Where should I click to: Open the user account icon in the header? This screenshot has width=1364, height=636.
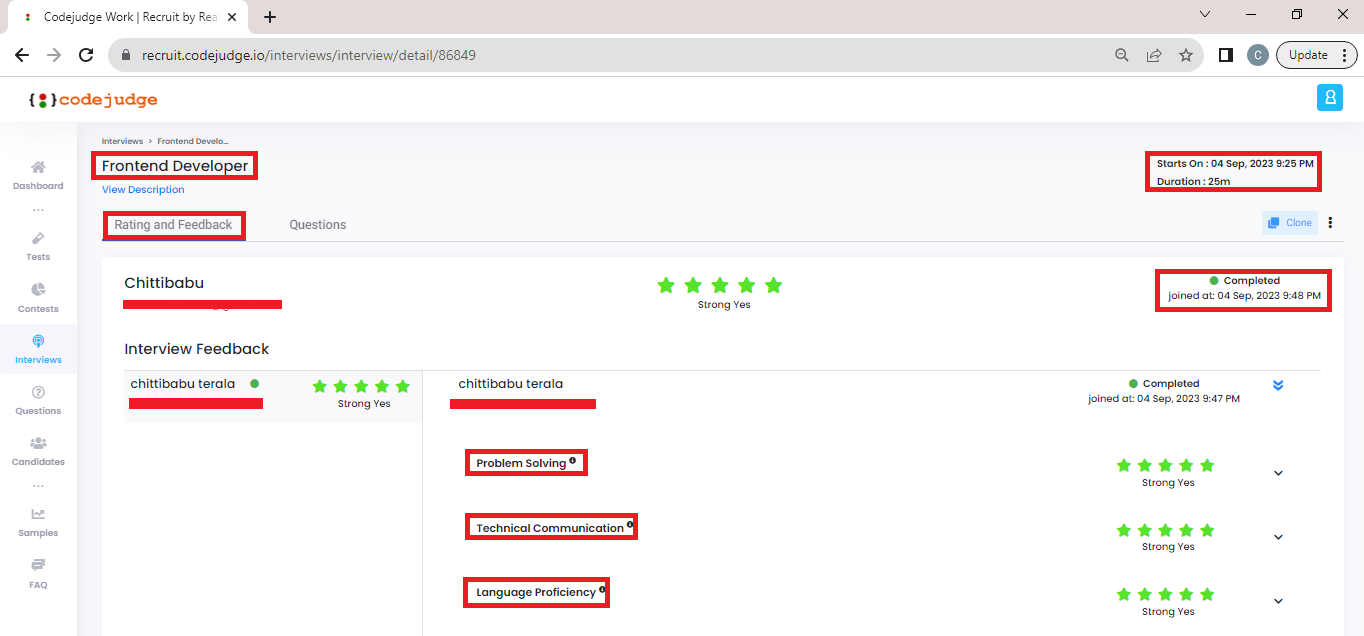[1330, 97]
